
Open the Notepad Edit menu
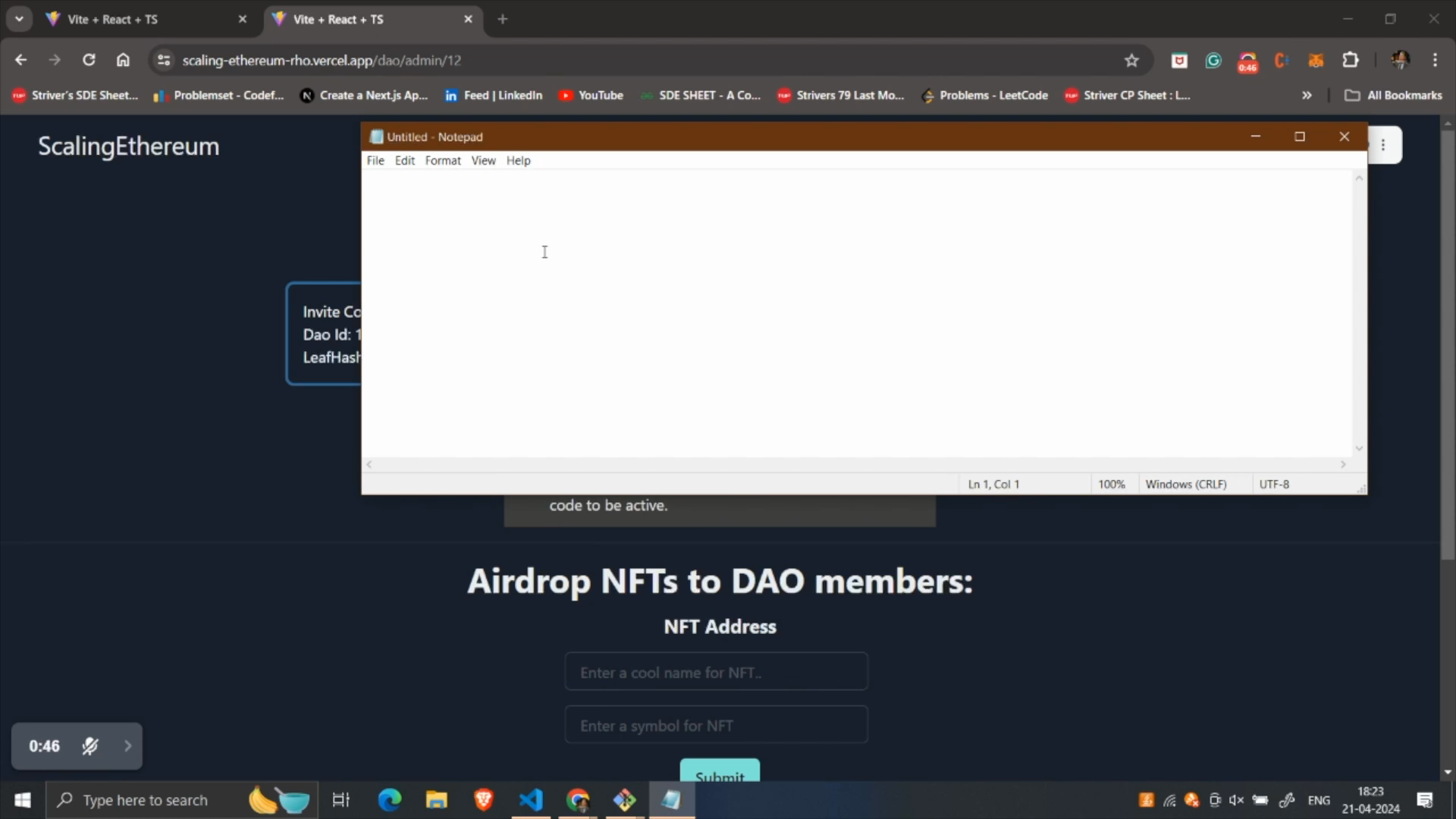(x=405, y=161)
